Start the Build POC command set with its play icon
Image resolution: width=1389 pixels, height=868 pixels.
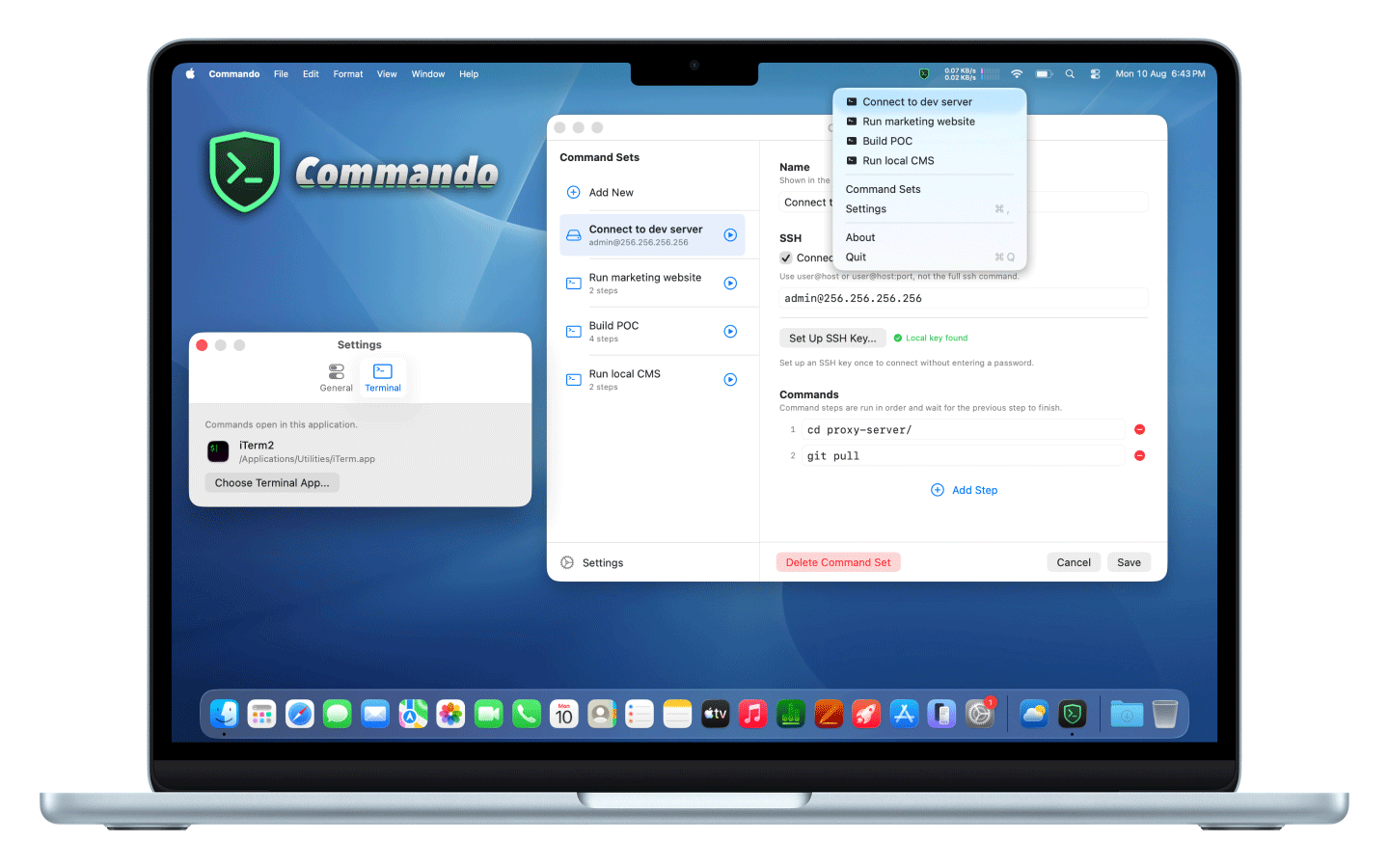[730, 332]
